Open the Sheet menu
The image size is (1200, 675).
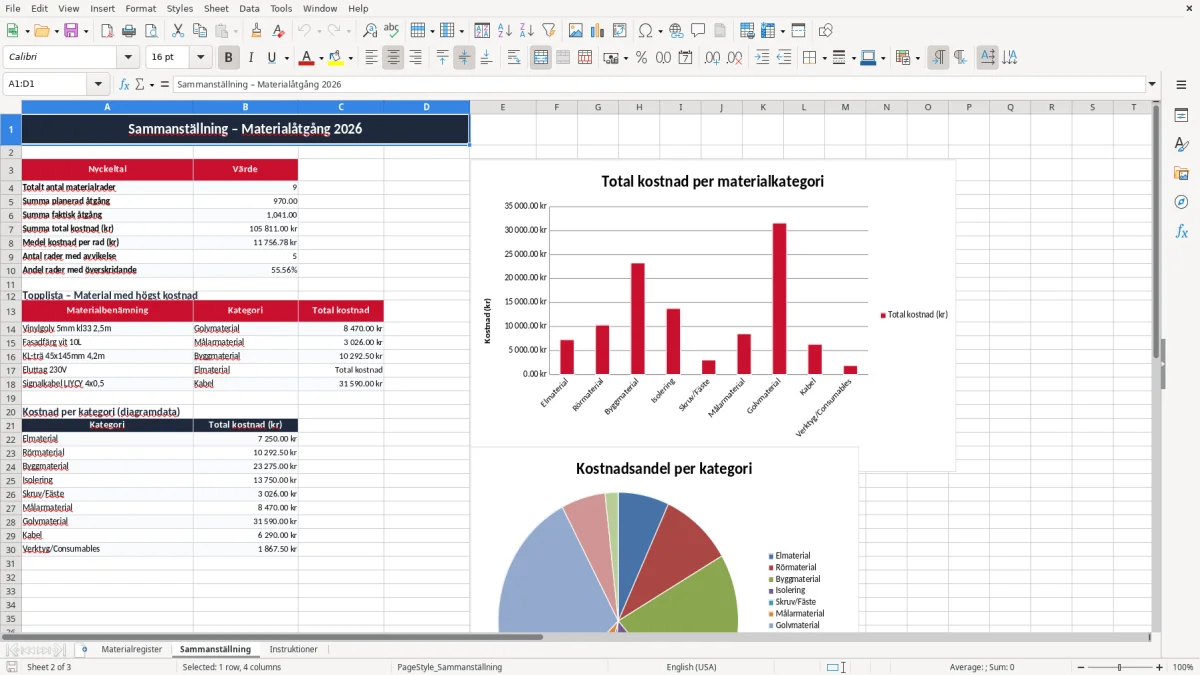point(216,8)
